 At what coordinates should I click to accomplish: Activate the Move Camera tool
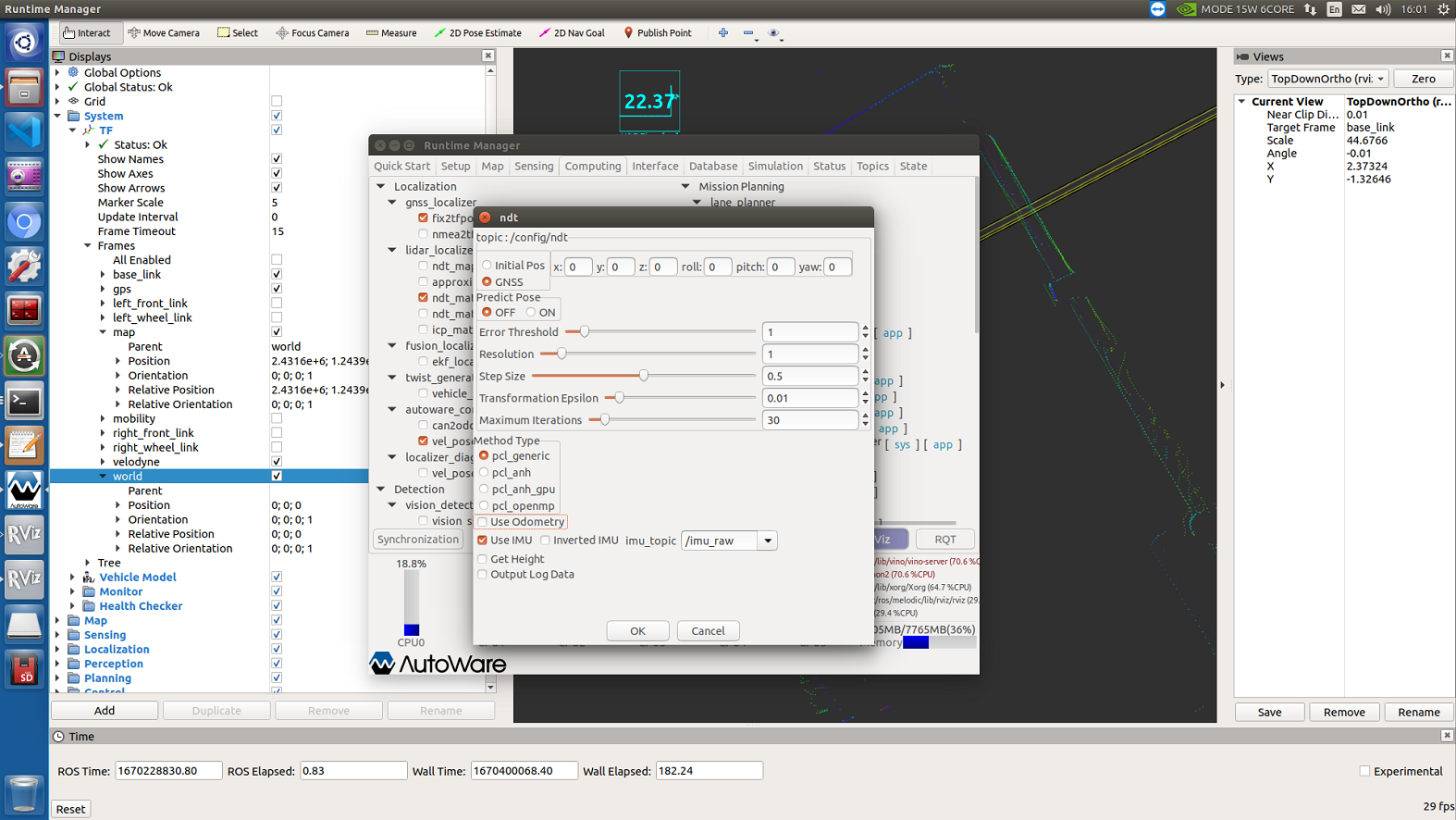164,33
